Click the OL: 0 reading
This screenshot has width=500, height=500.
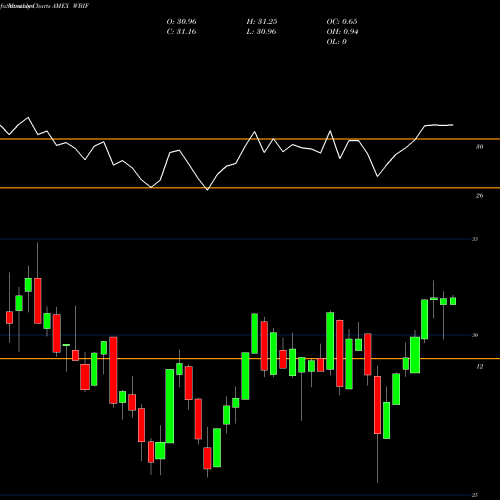[x=336, y=42]
